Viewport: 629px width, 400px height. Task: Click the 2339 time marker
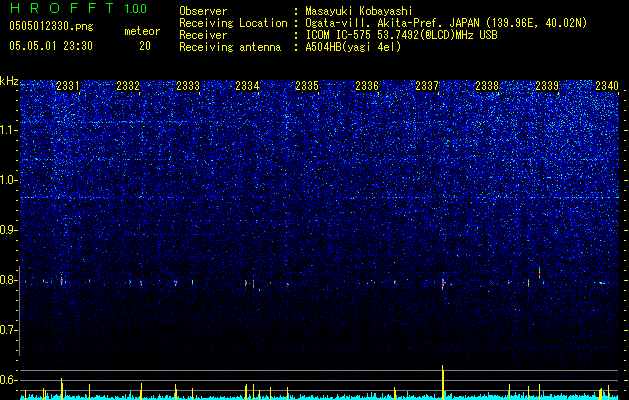click(547, 86)
